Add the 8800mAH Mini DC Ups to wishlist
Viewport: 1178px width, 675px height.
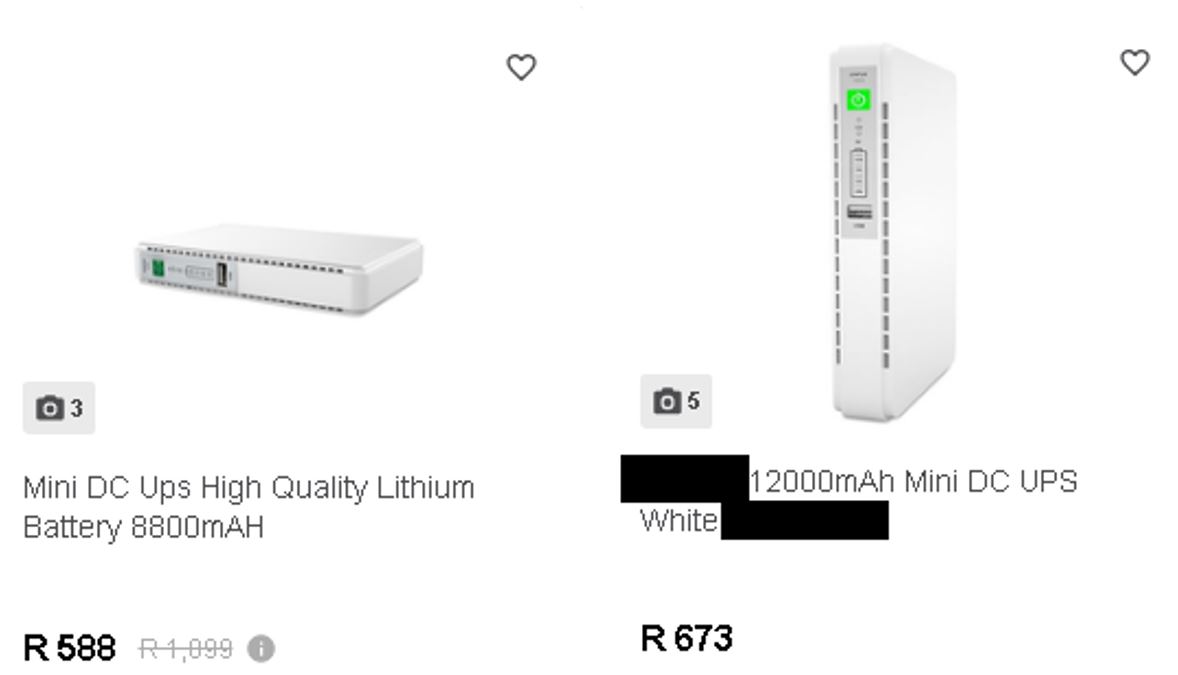[x=521, y=68]
